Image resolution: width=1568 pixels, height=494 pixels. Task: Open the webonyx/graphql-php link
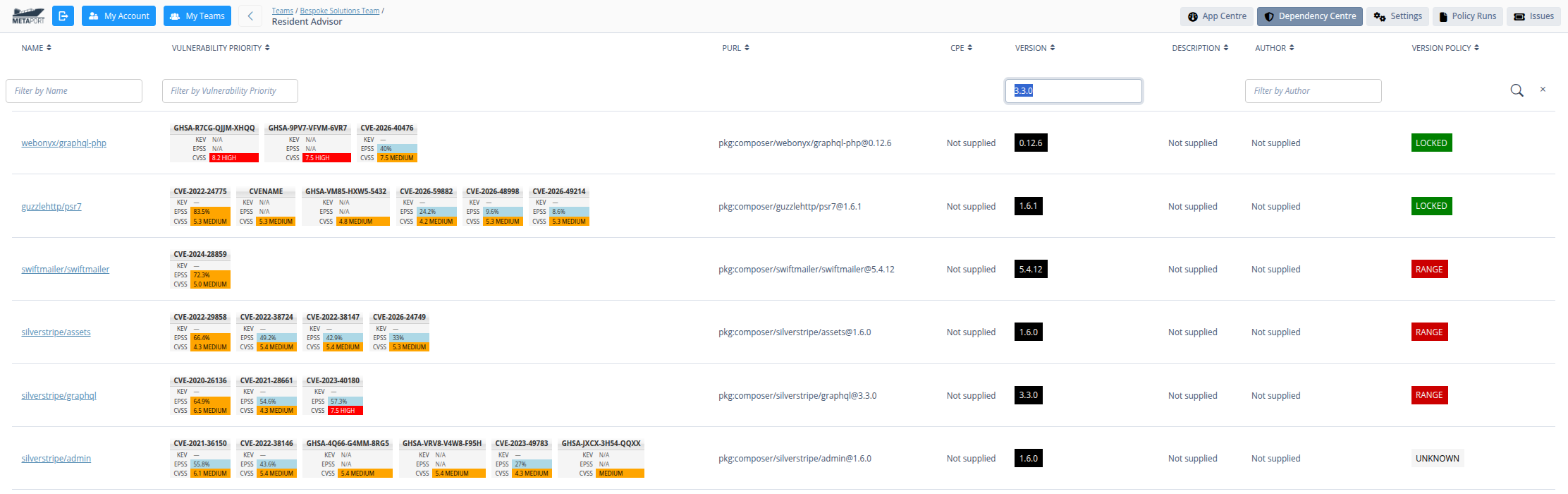point(63,143)
